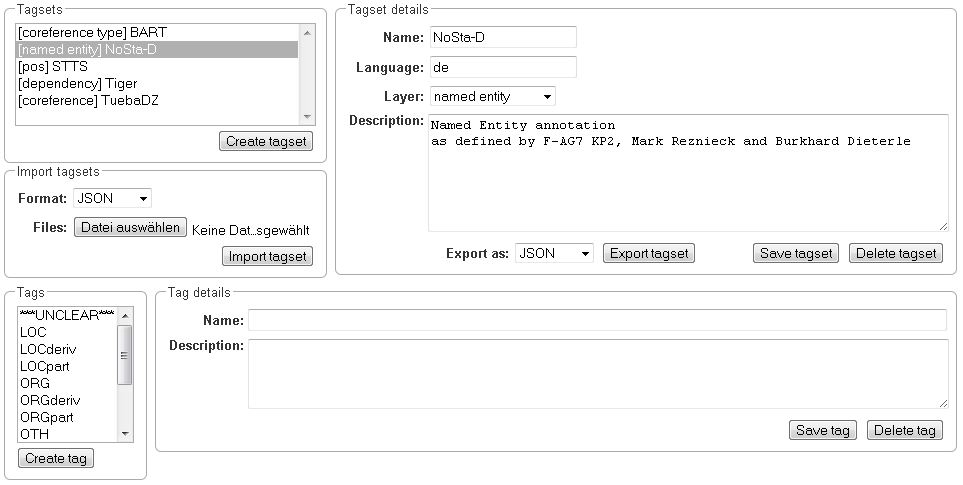The image size is (963, 485).
Task: Select the ORGpart tag
Action: point(46,417)
